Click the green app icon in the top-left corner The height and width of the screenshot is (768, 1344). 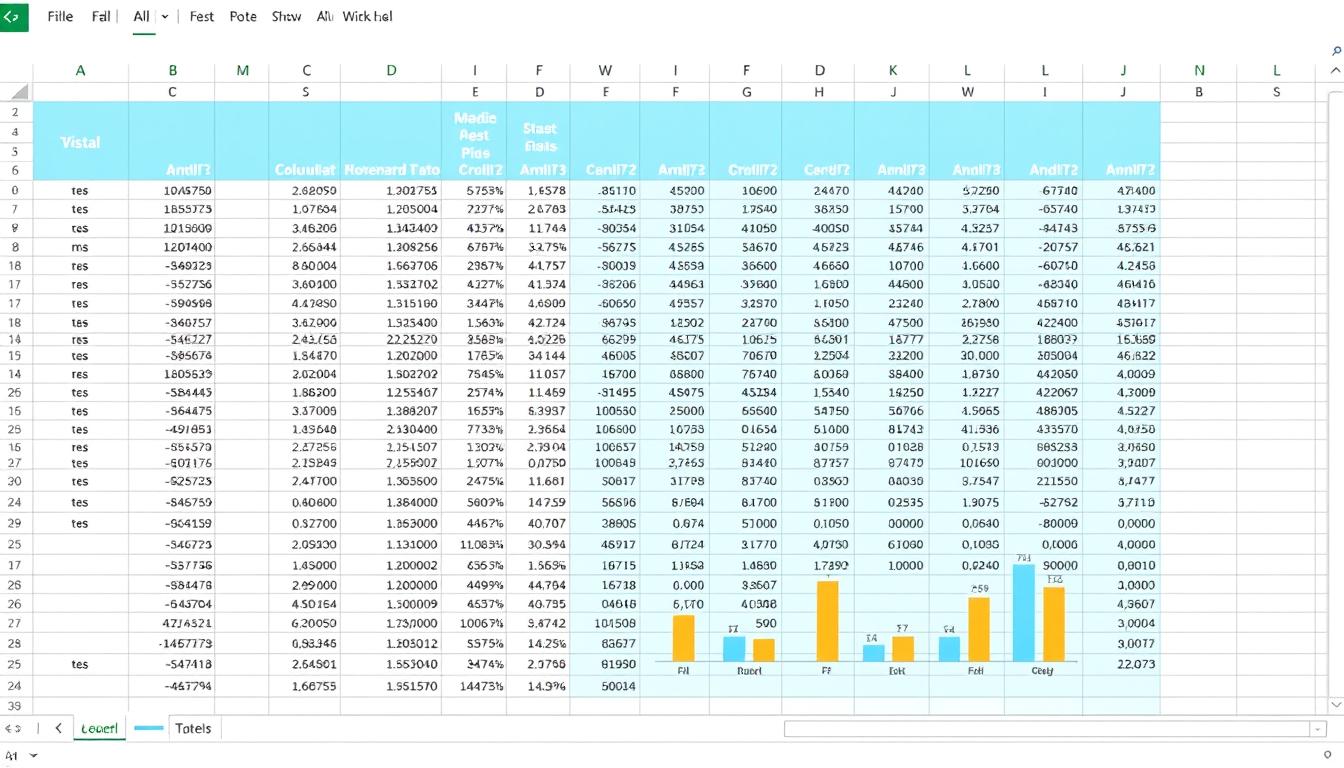pyautogui.click(x=13, y=16)
